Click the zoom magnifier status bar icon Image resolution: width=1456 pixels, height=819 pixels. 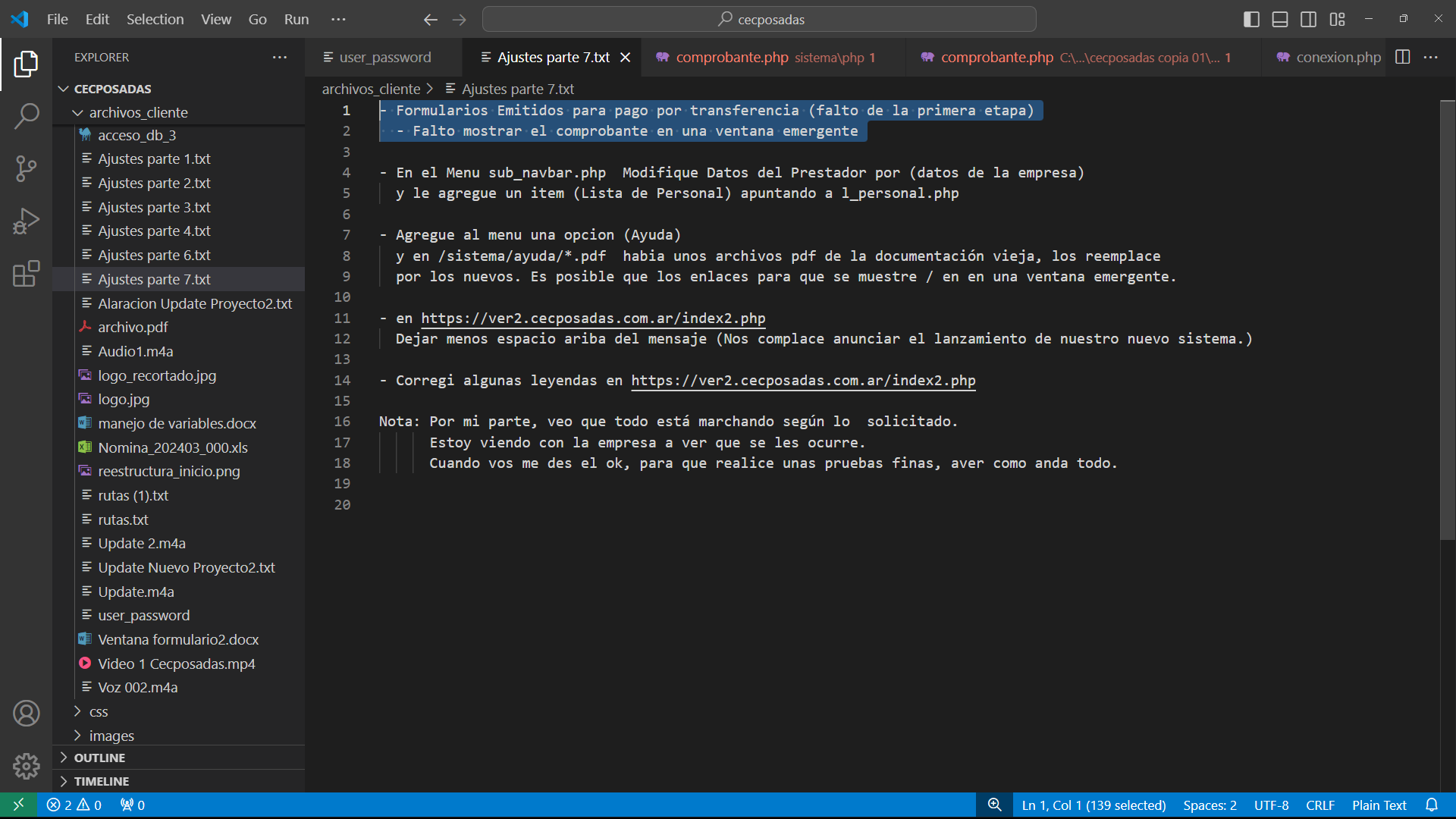pos(994,805)
